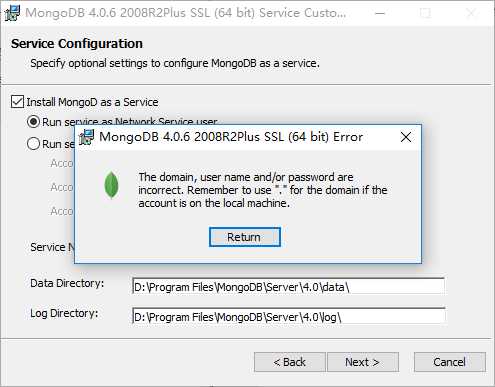
Task: Go to previous step with Back button
Action: tap(290, 362)
